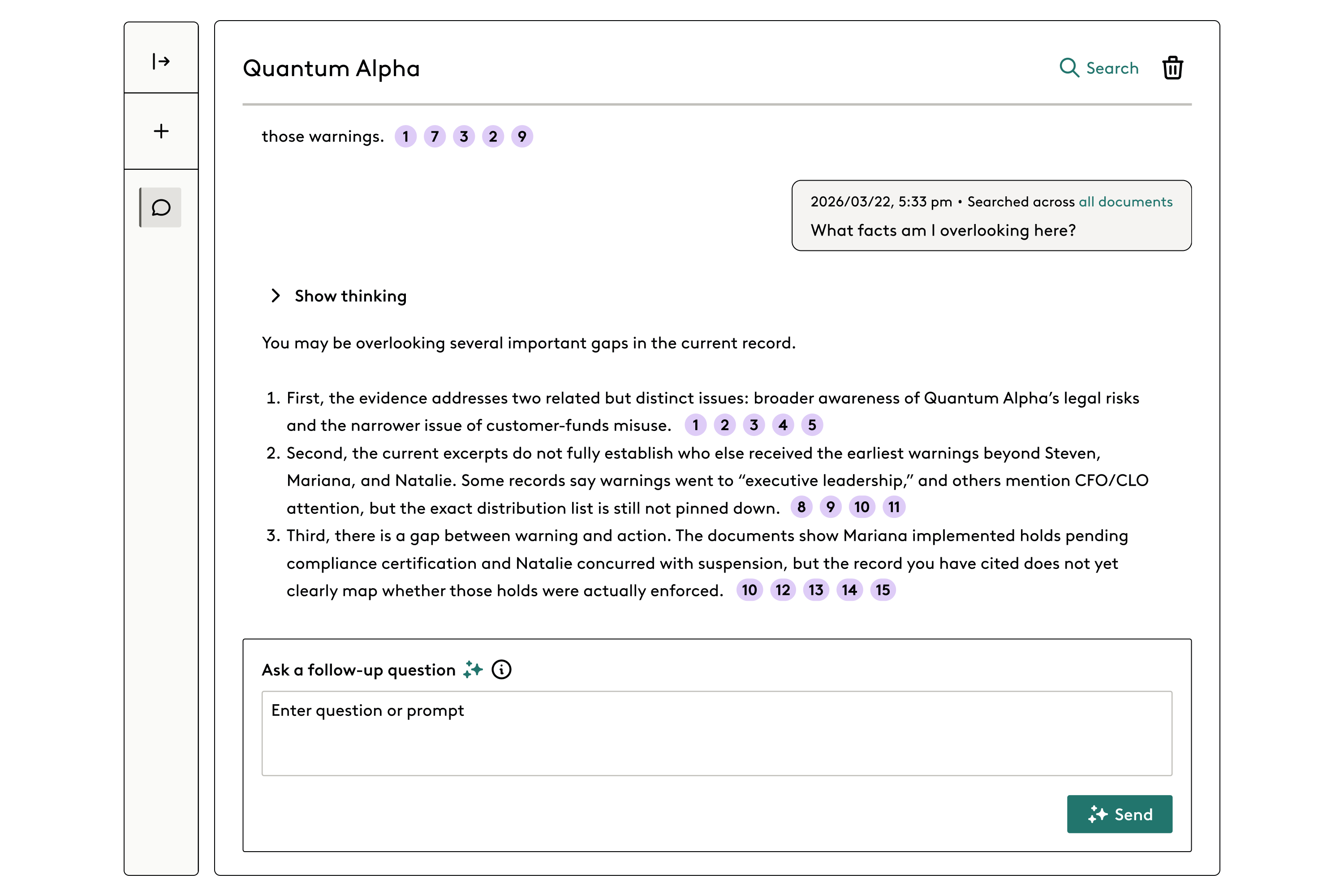
Task: Open citation 1 after 'those warnings'
Action: pyautogui.click(x=406, y=137)
